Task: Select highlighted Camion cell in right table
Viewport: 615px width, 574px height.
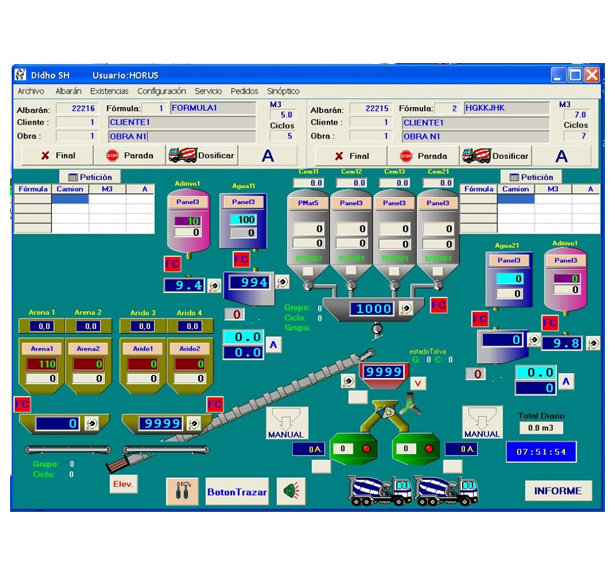Action: (516, 199)
